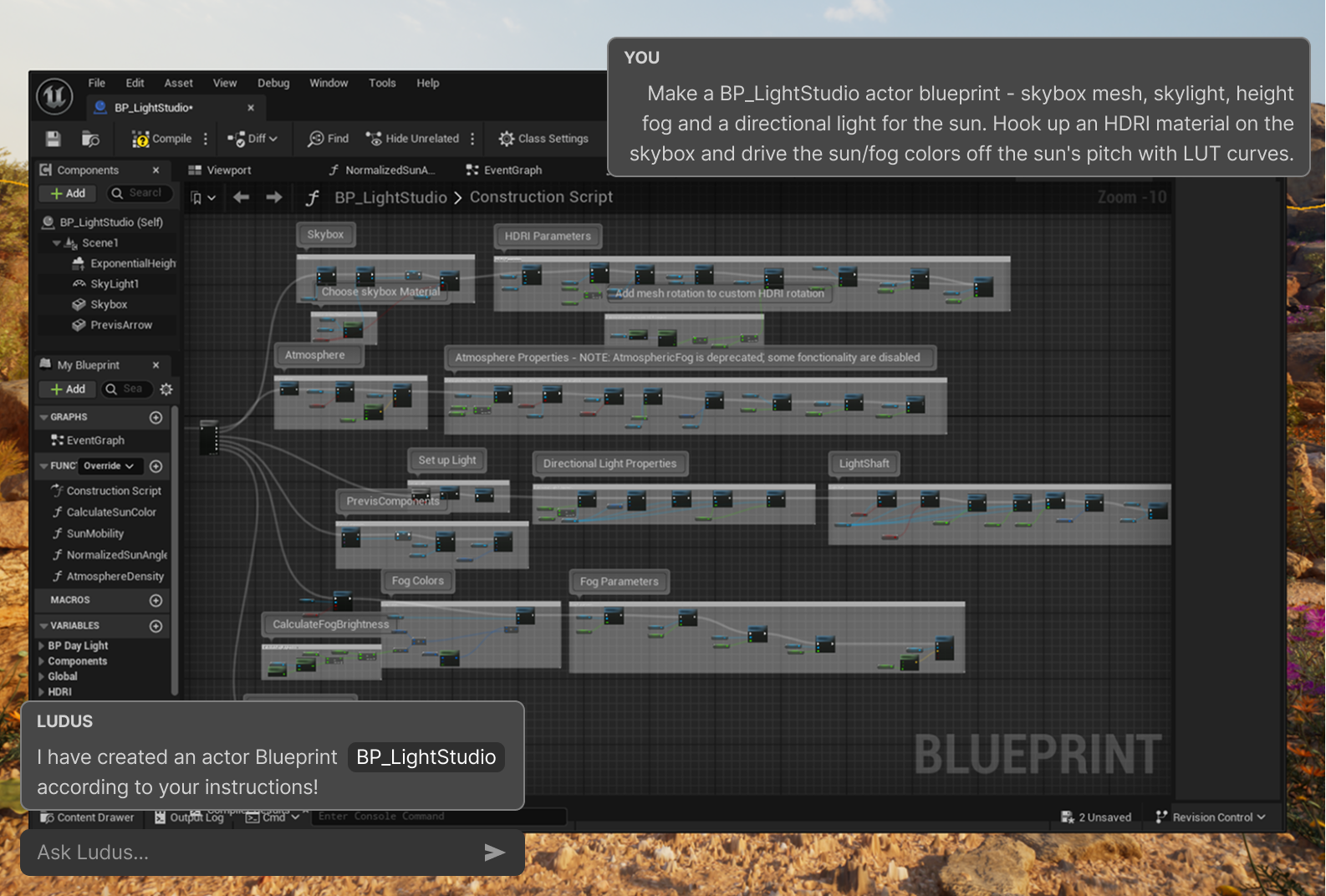Close the My Blueprint panel
Viewport: 1326px width, 896px height.
pos(156,365)
